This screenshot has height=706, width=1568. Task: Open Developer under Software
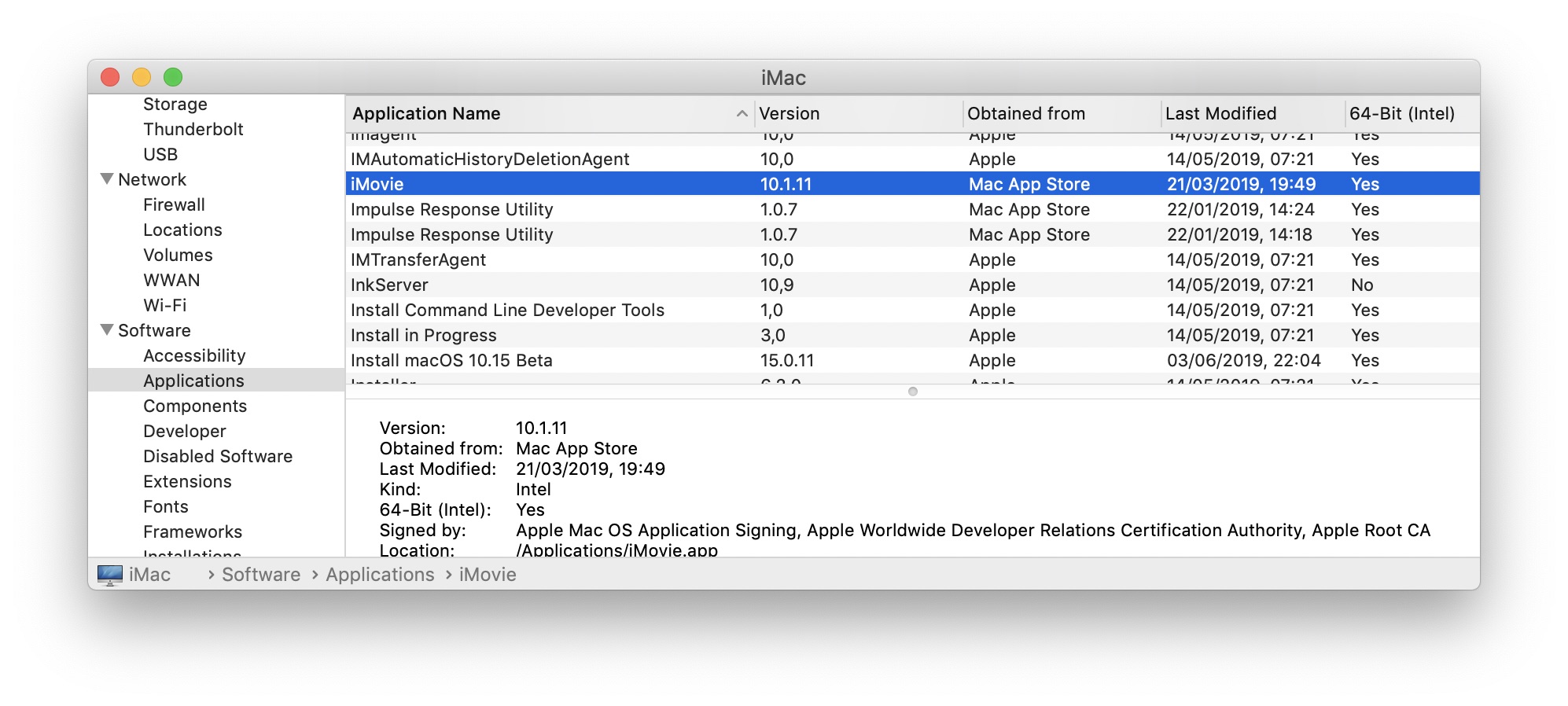pos(185,431)
